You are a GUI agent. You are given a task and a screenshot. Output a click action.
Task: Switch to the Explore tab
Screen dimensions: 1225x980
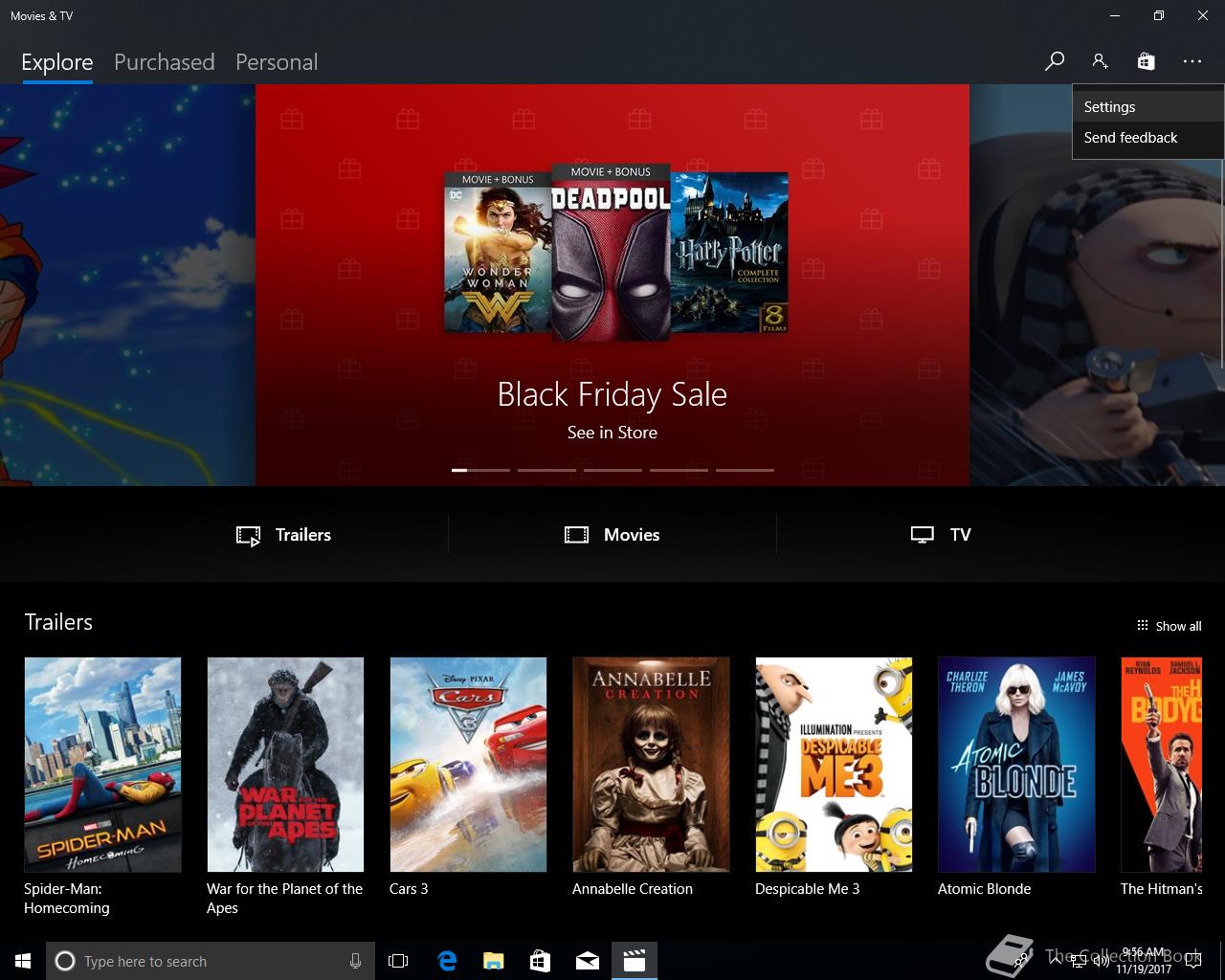[57, 62]
